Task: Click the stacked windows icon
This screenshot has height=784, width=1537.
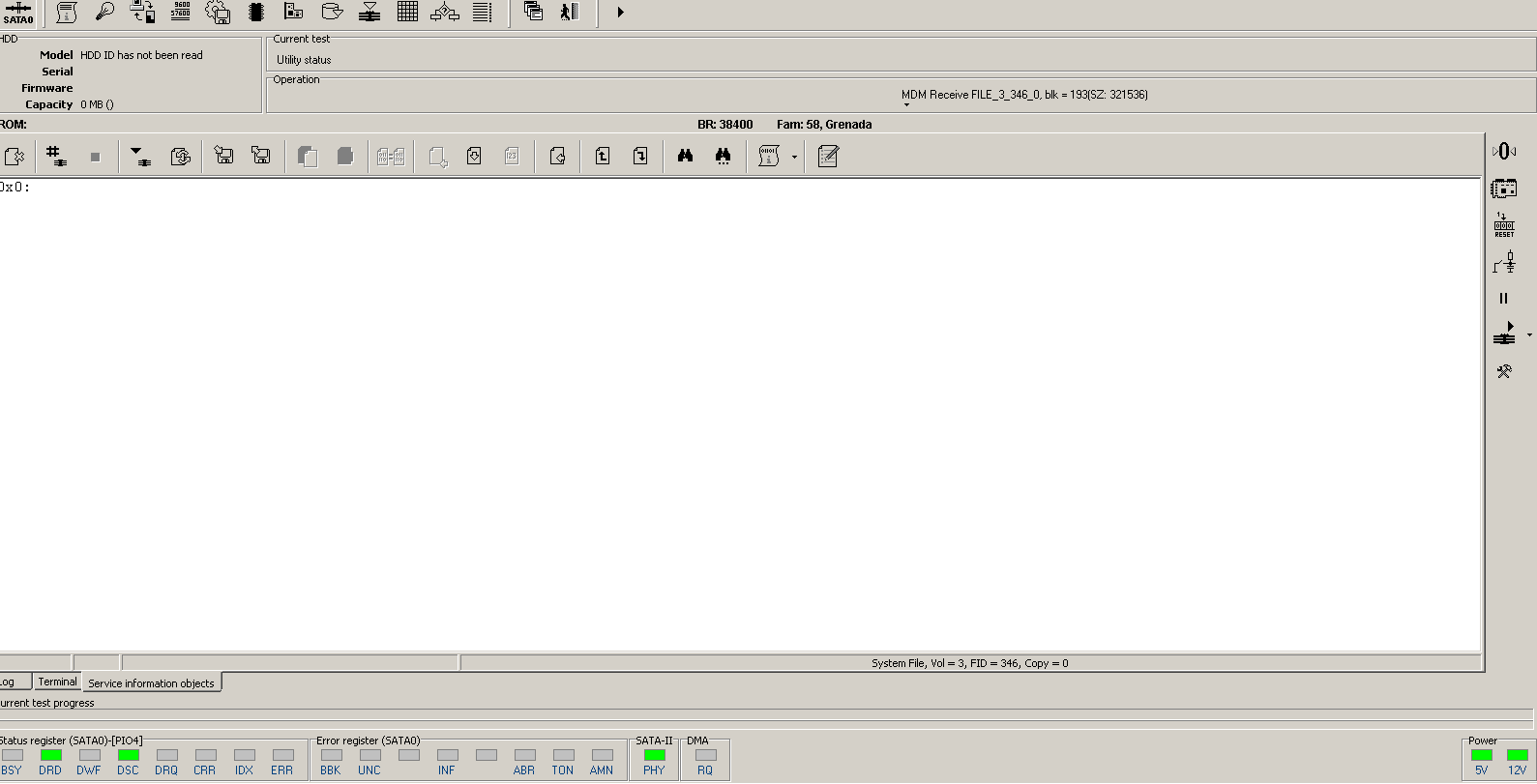Action: (533, 12)
